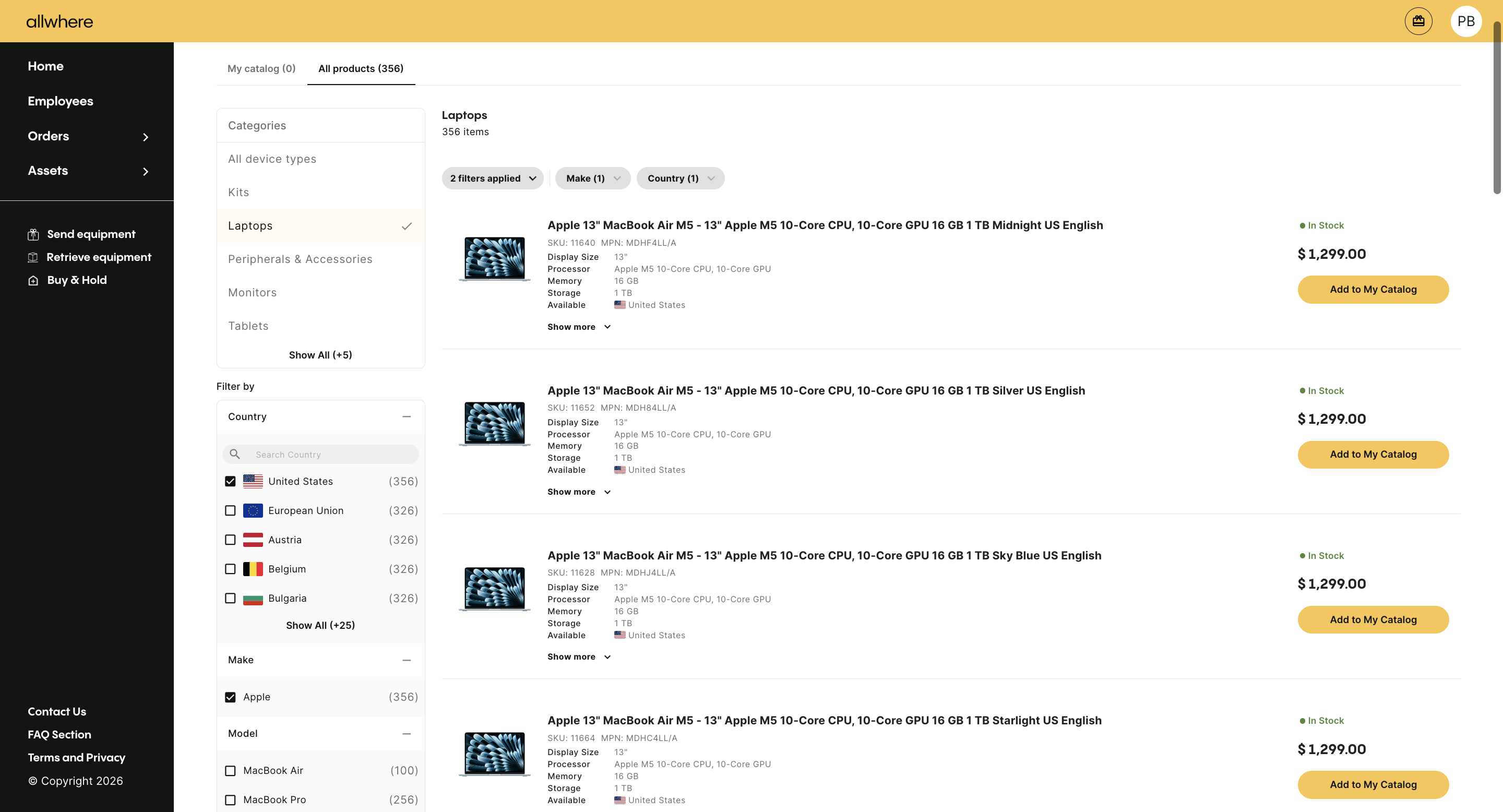Click the Search Country magnifier icon
This screenshot has height=812, width=1503.
(x=234, y=455)
